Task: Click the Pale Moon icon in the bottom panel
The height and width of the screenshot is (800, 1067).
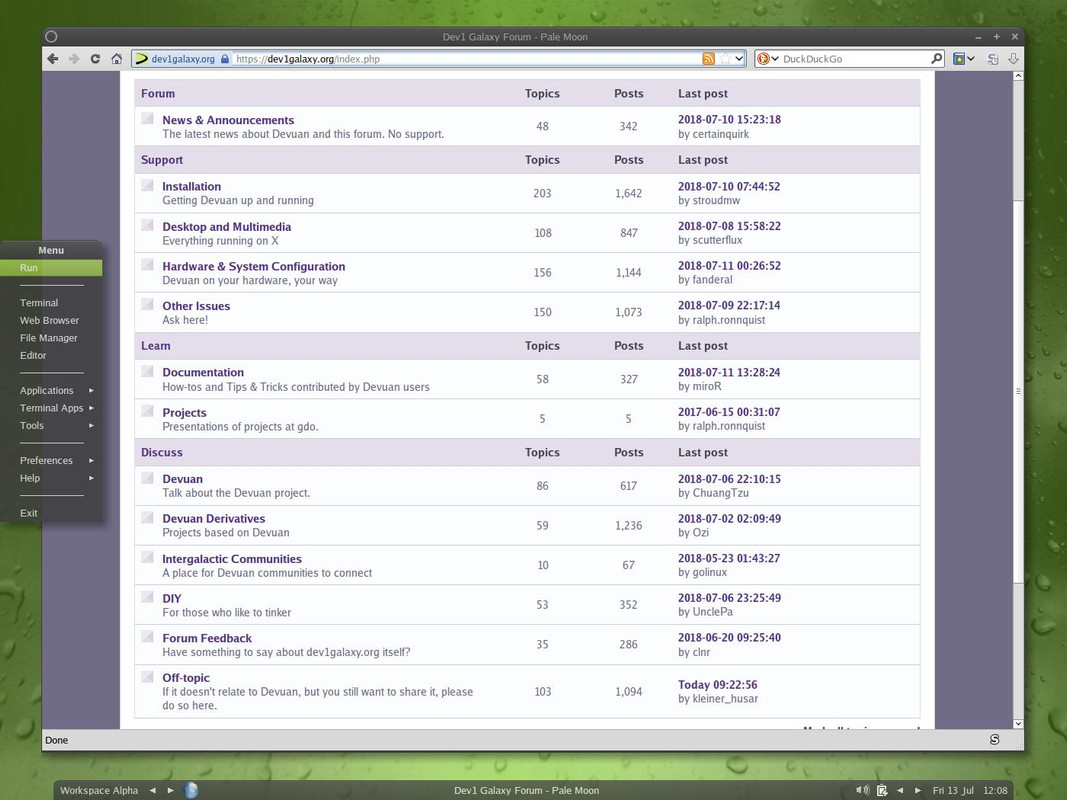Action: click(191, 790)
